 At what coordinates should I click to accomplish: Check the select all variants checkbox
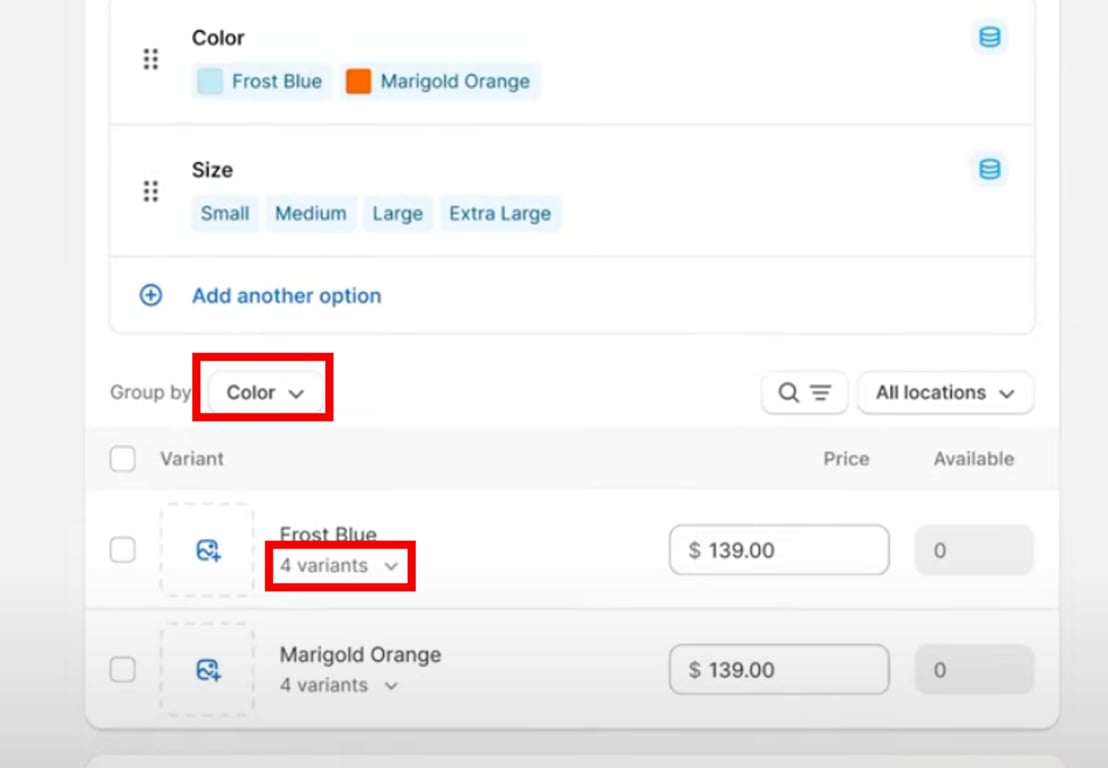pos(123,459)
